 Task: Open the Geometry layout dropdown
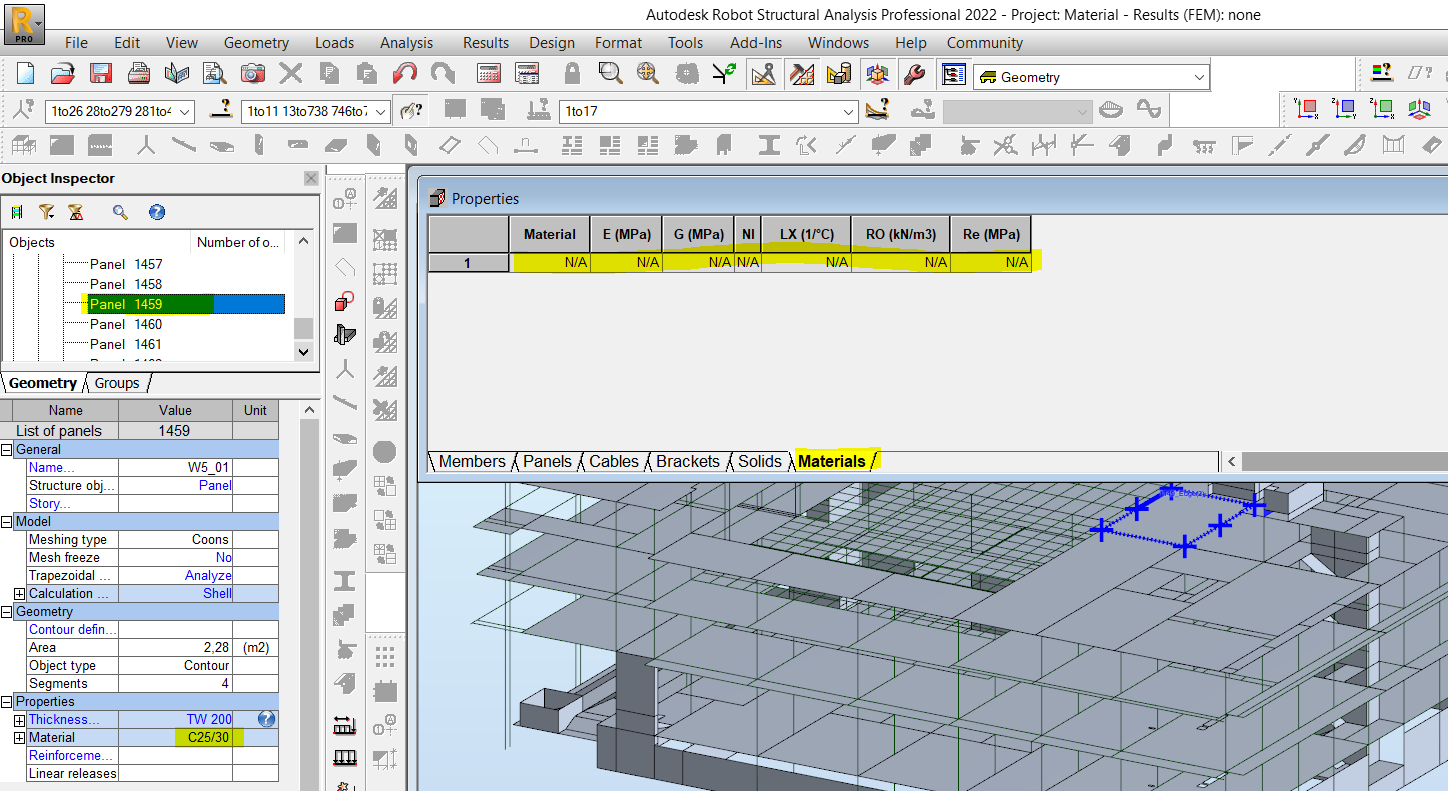coord(1199,76)
